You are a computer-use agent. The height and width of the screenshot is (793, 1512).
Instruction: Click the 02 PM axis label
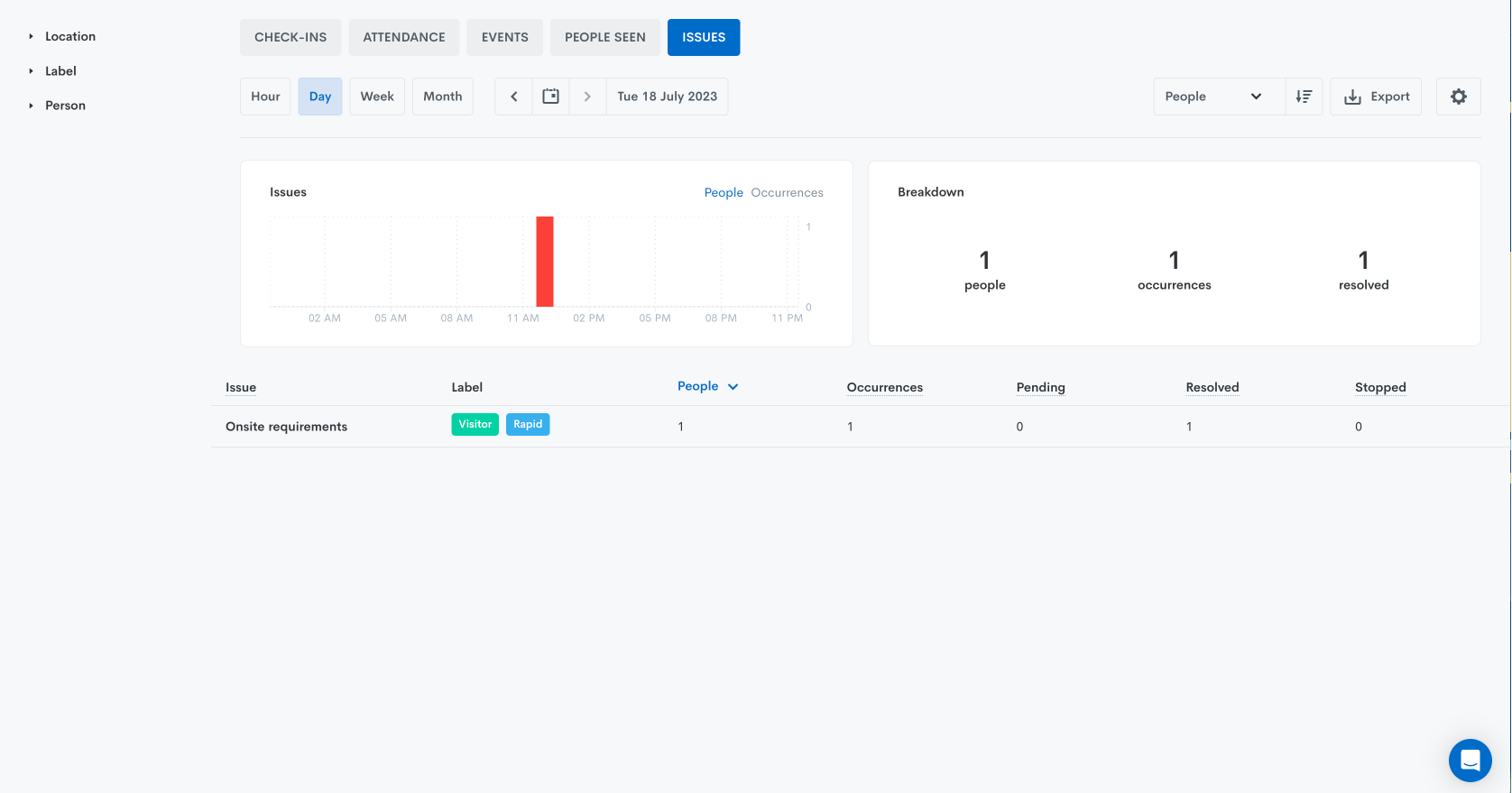point(589,318)
